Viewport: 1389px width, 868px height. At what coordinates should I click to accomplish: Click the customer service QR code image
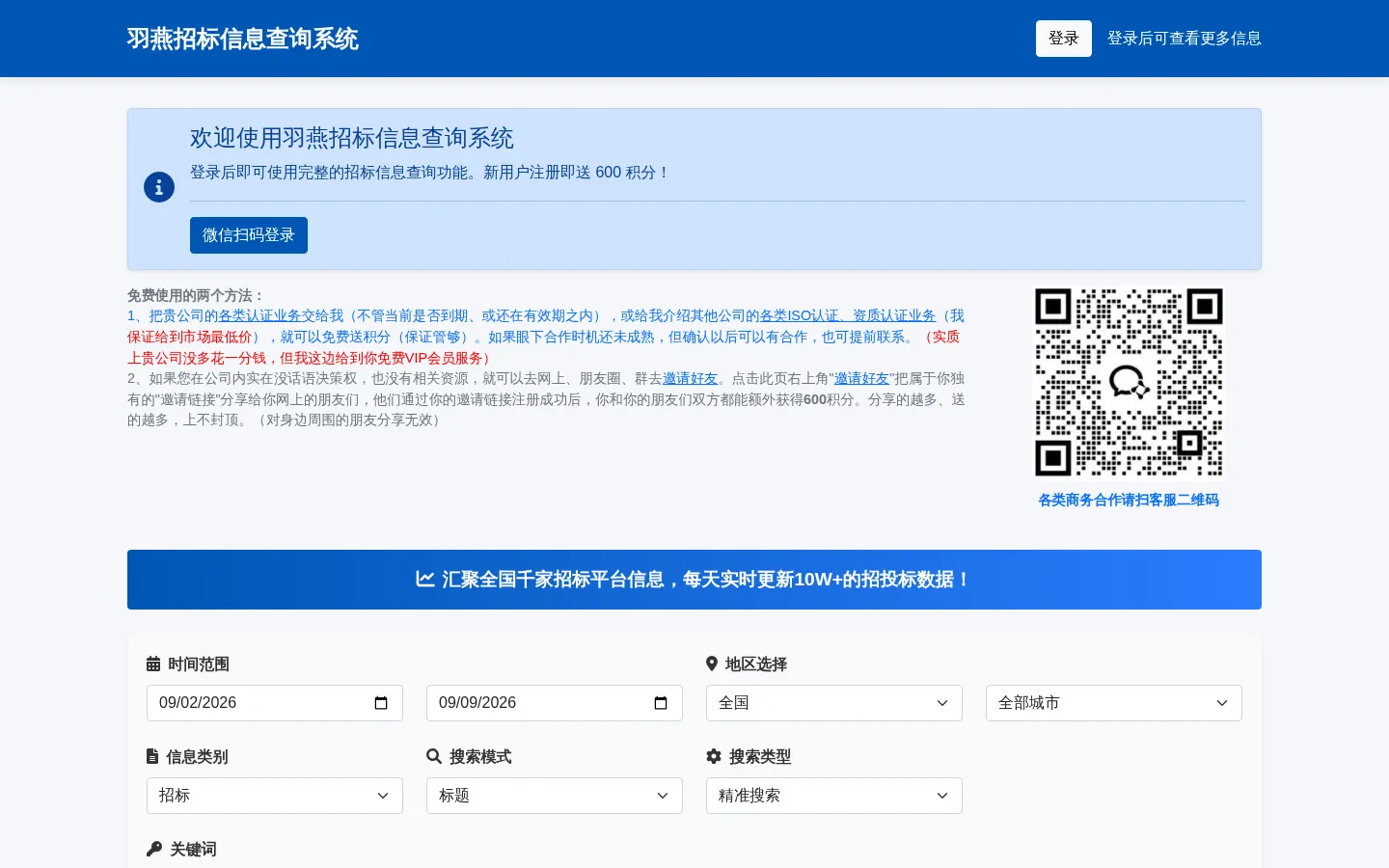pyautogui.click(x=1129, y=382)
